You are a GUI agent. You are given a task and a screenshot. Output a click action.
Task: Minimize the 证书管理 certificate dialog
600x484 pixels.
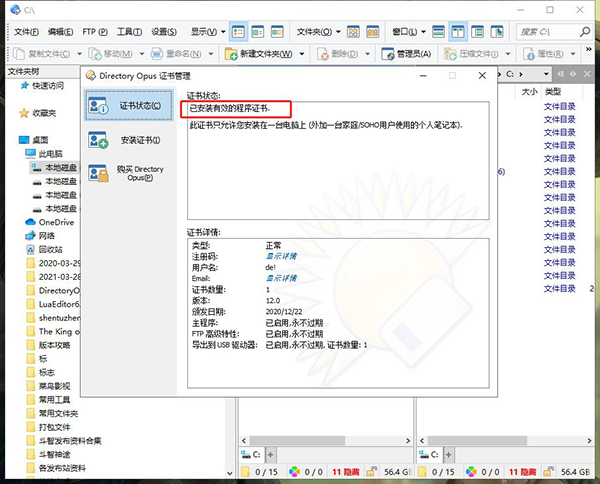tap(423, 76)
